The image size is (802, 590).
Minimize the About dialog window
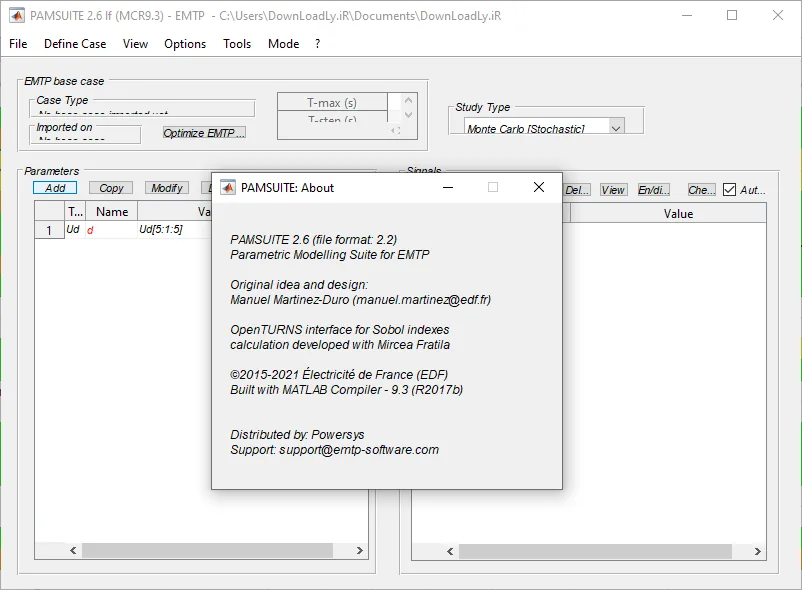(x=448, y=187)
